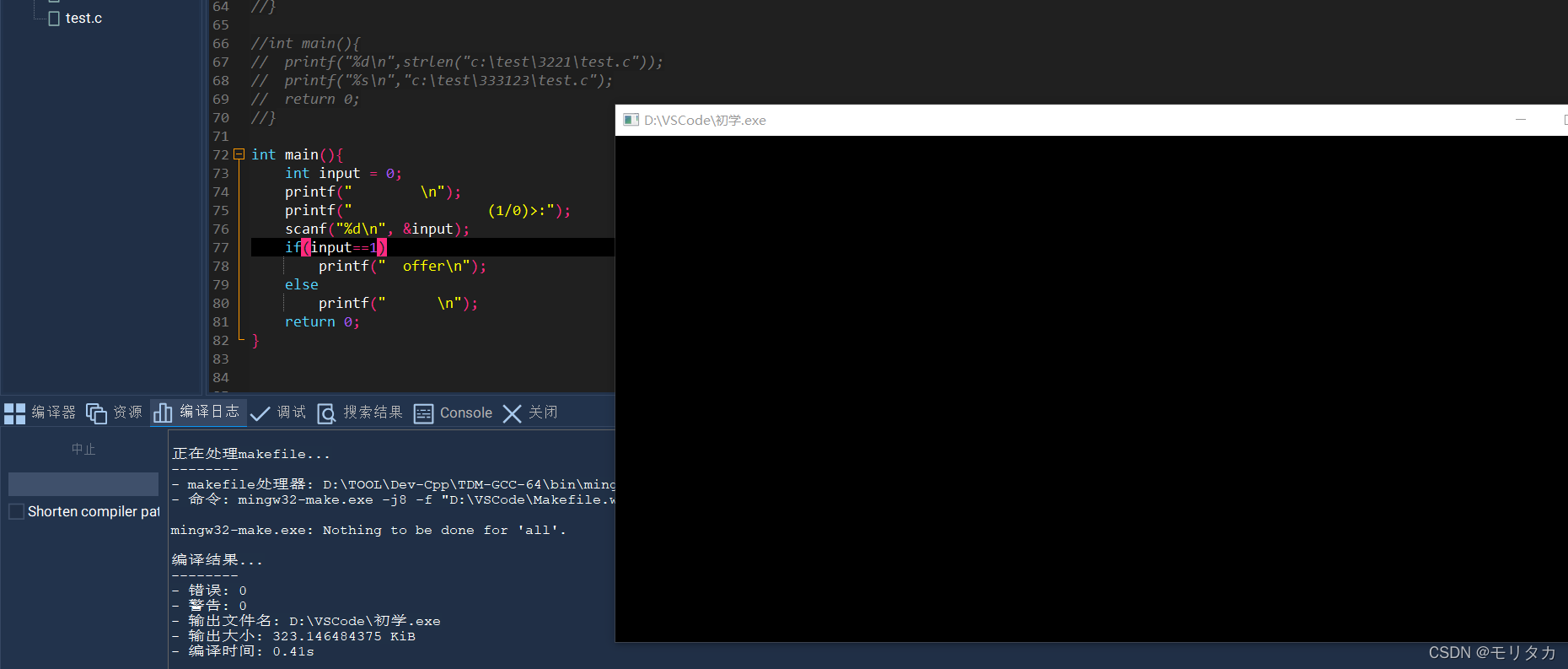Screen dimensions: 1568x669
Task: Click the console window app icon
Action: tap(631, 120)
